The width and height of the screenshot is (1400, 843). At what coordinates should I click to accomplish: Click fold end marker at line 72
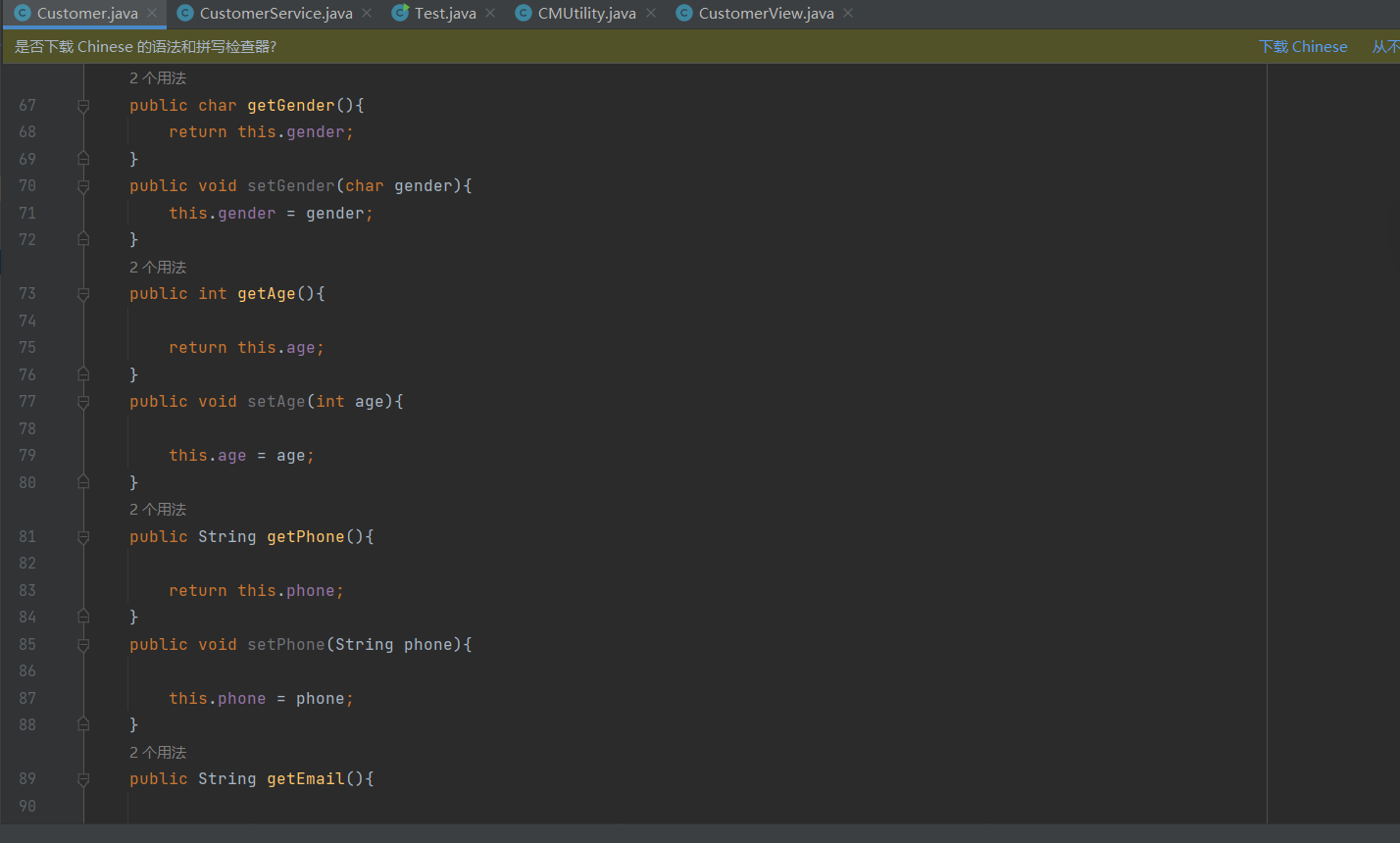click(83, 239)
